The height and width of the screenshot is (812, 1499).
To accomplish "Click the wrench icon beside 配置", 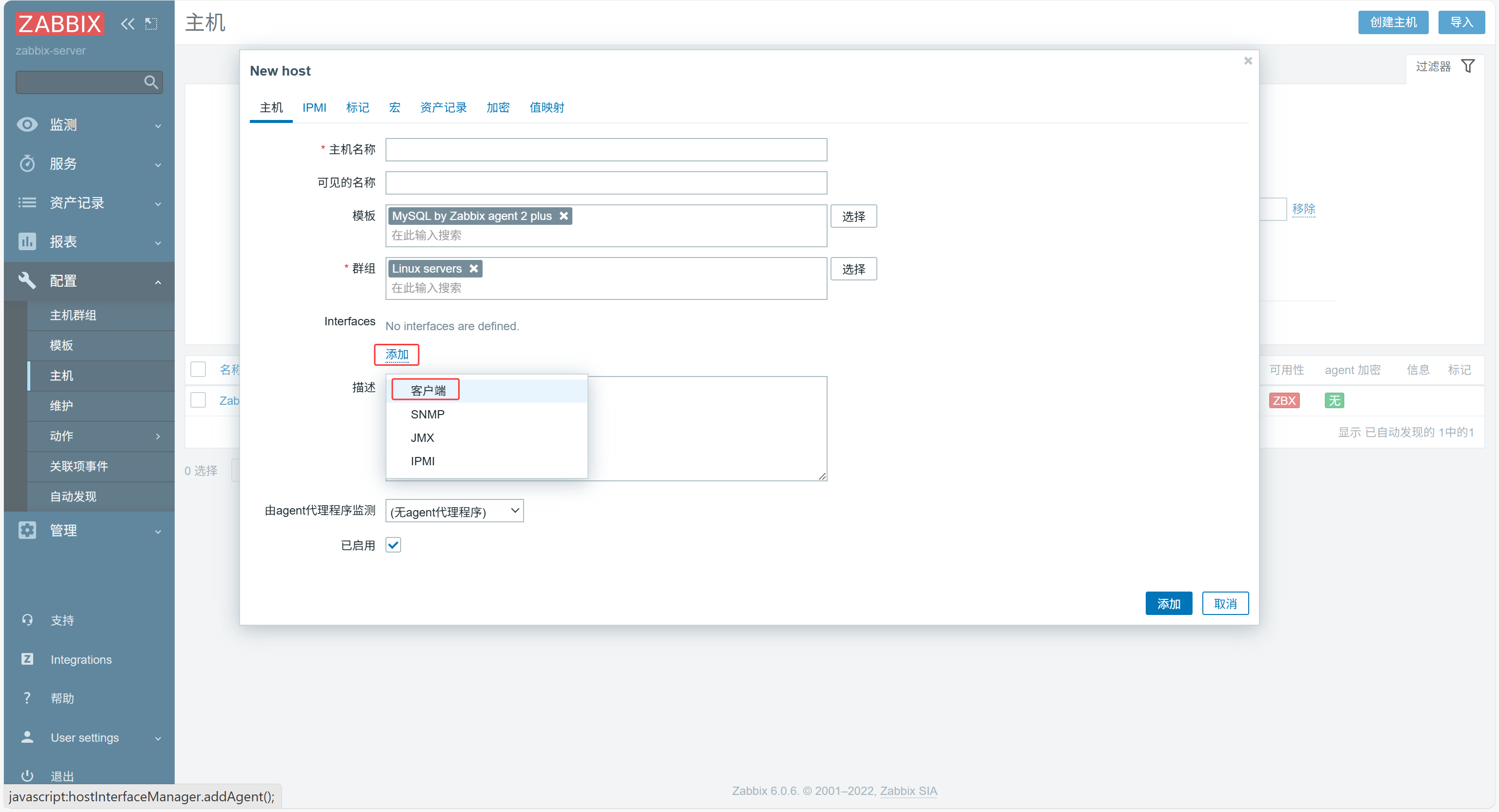I will click(x=27, y=280).
